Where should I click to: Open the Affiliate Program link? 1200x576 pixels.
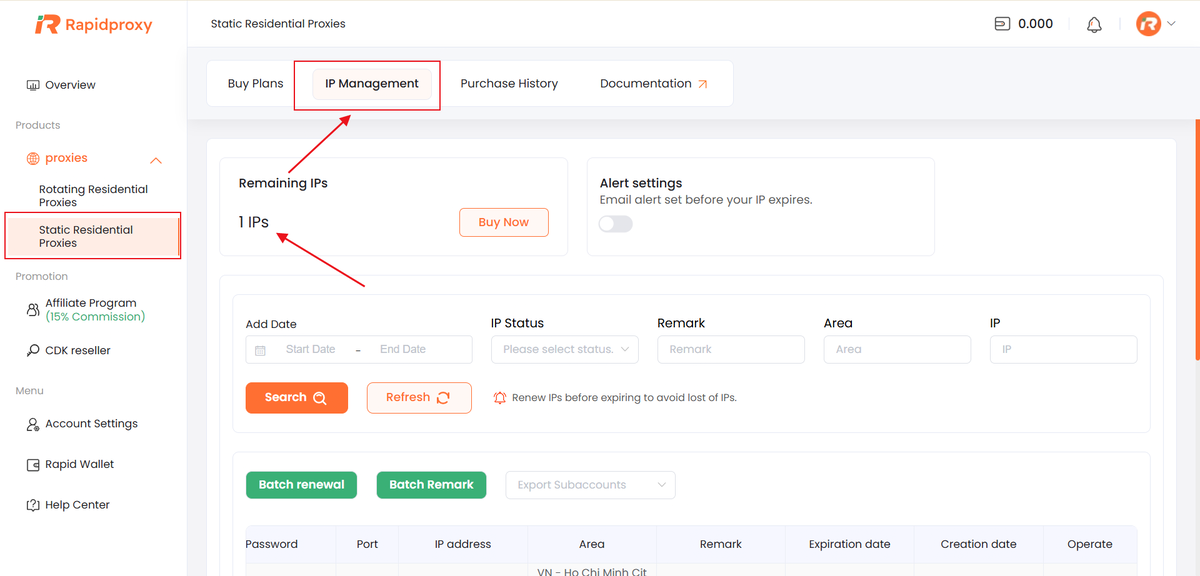[x=95, y=310]
